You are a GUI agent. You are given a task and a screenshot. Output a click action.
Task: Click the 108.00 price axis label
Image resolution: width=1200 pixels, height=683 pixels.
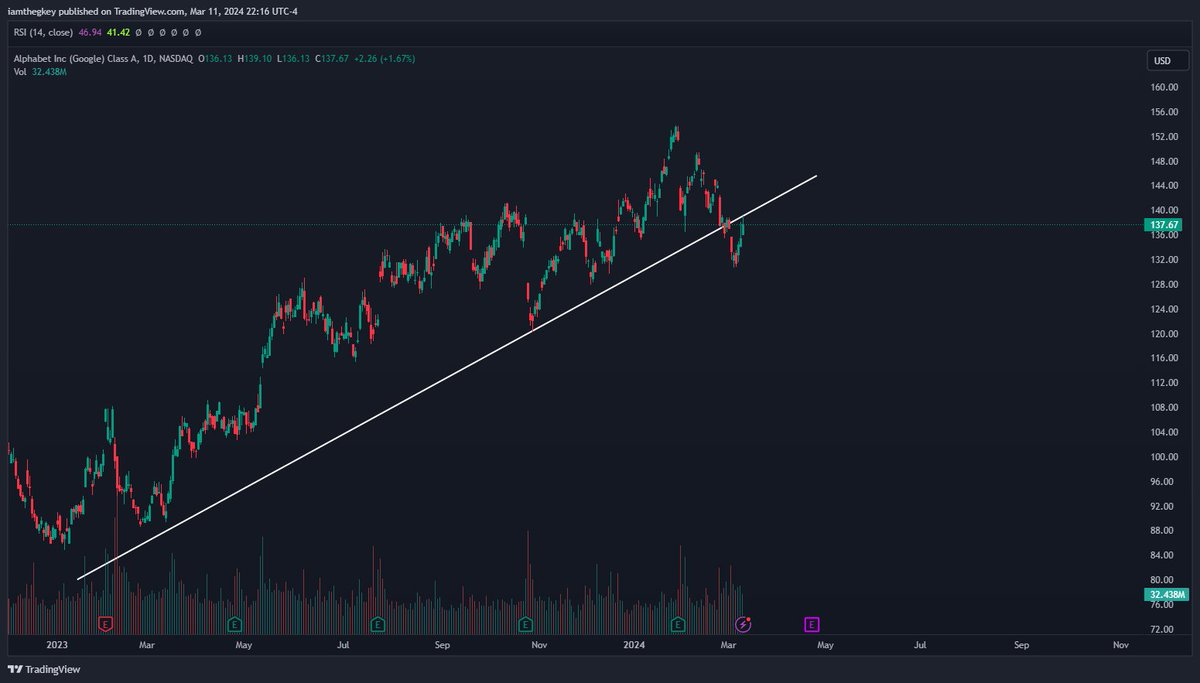point(1164,408)
